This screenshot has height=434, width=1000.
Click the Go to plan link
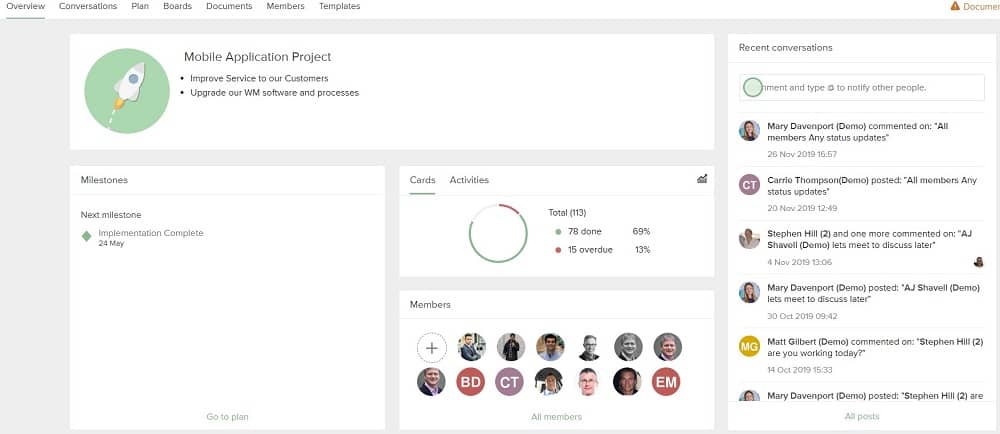coord(227,417)
